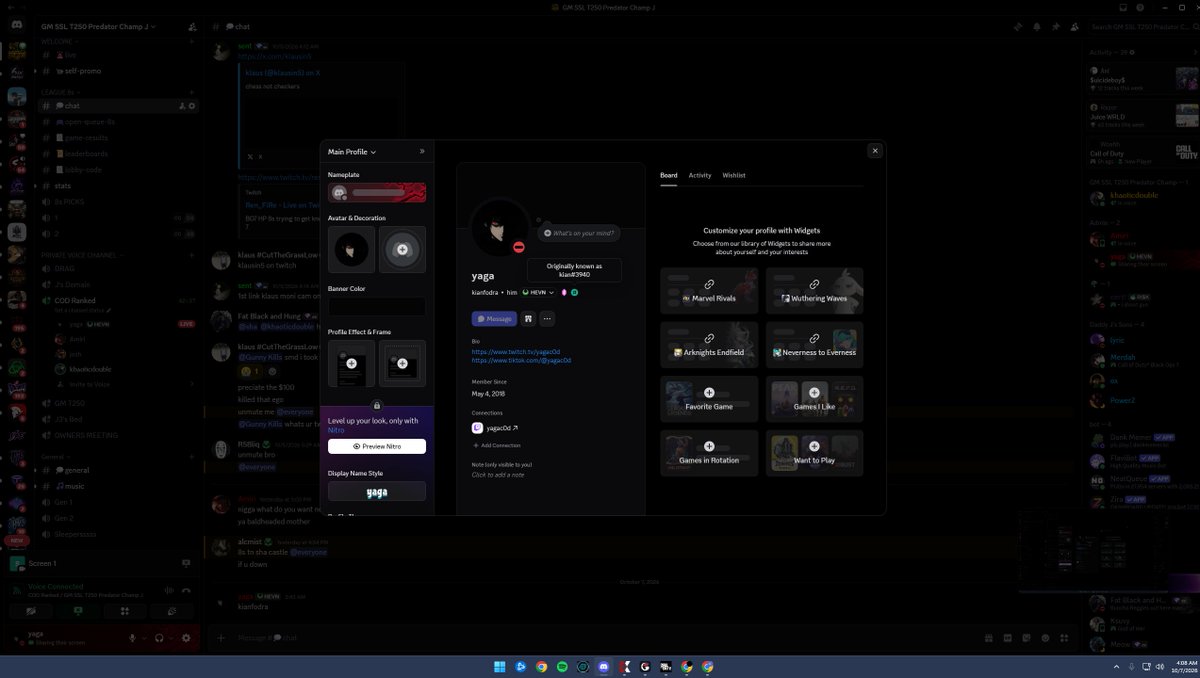
Task: Add an avatar decoration
Action: coord(402,249)
